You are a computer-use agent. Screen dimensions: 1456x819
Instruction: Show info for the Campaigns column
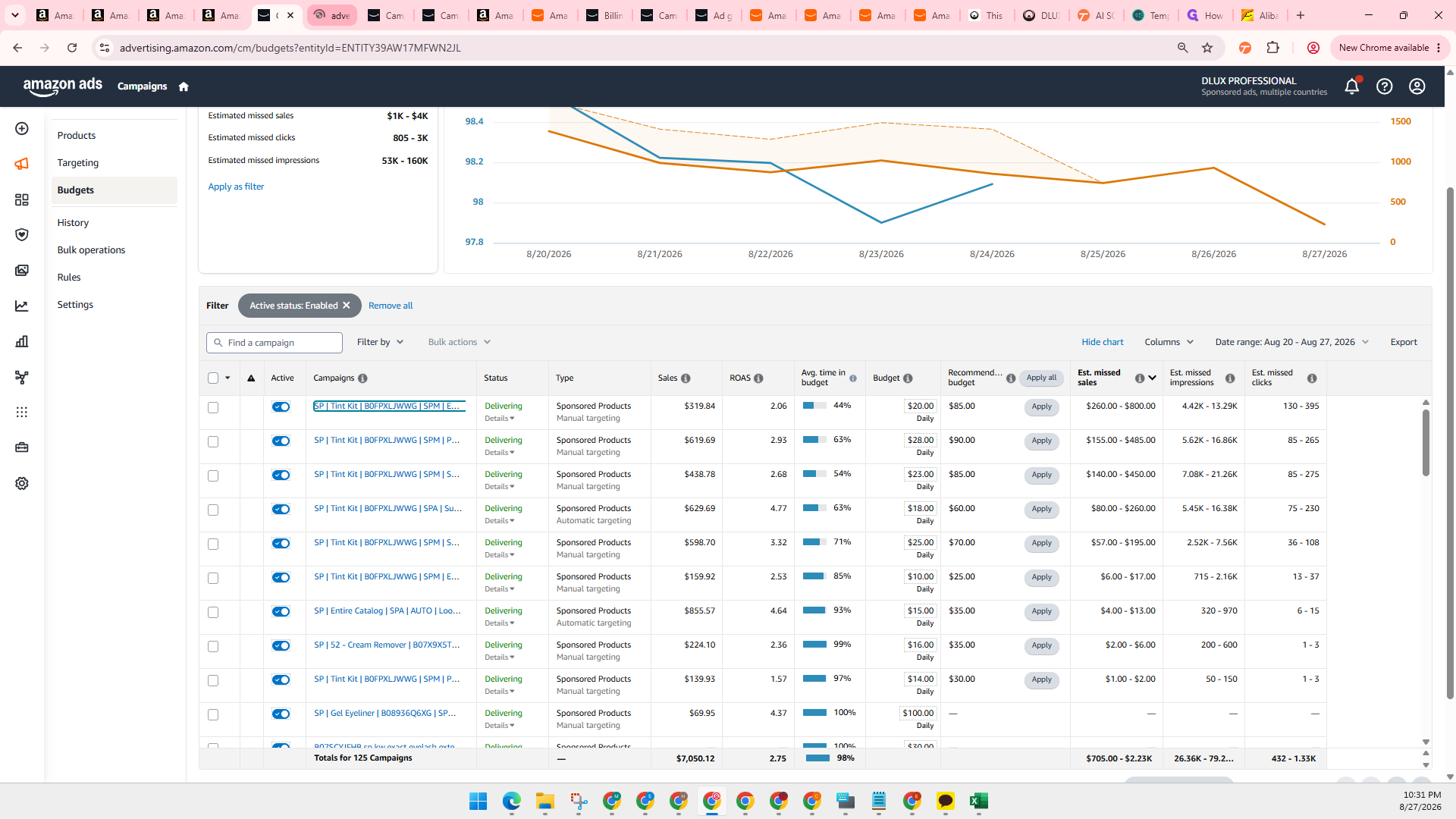362,378
